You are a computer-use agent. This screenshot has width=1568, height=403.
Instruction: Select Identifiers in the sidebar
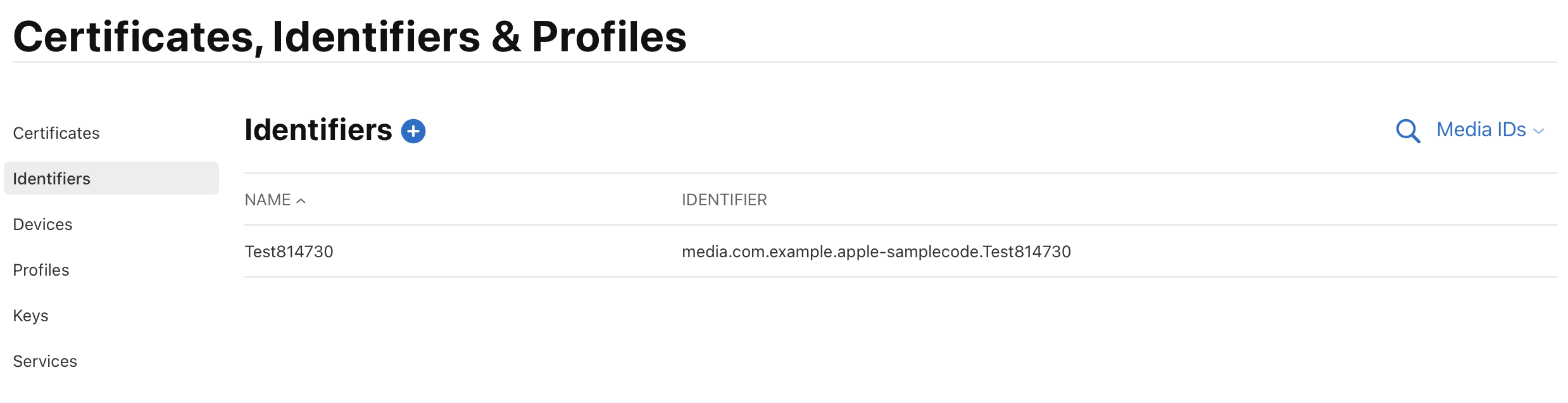(51, 179)
